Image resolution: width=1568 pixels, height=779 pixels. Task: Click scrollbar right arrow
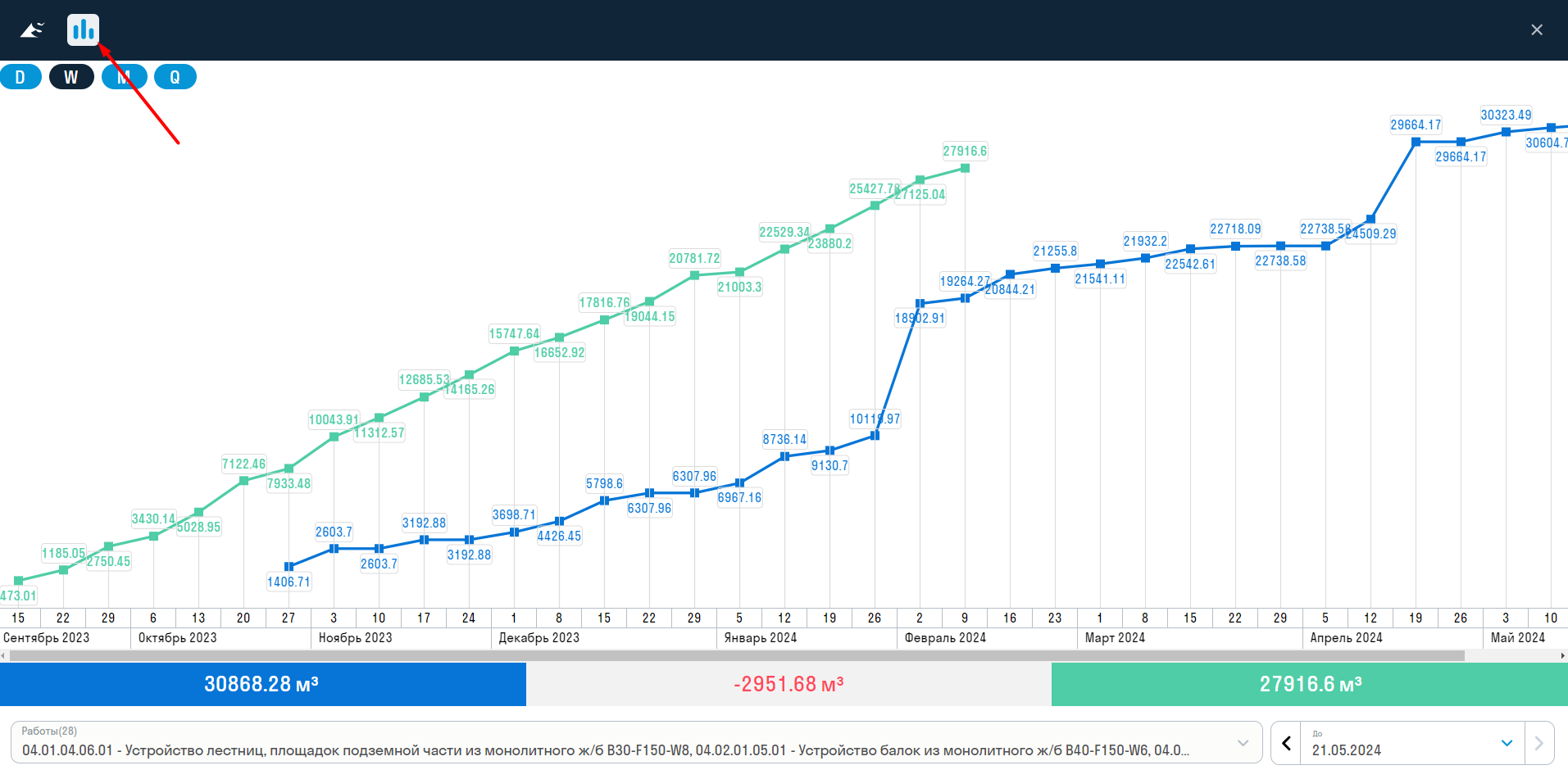click(1563, 655)
